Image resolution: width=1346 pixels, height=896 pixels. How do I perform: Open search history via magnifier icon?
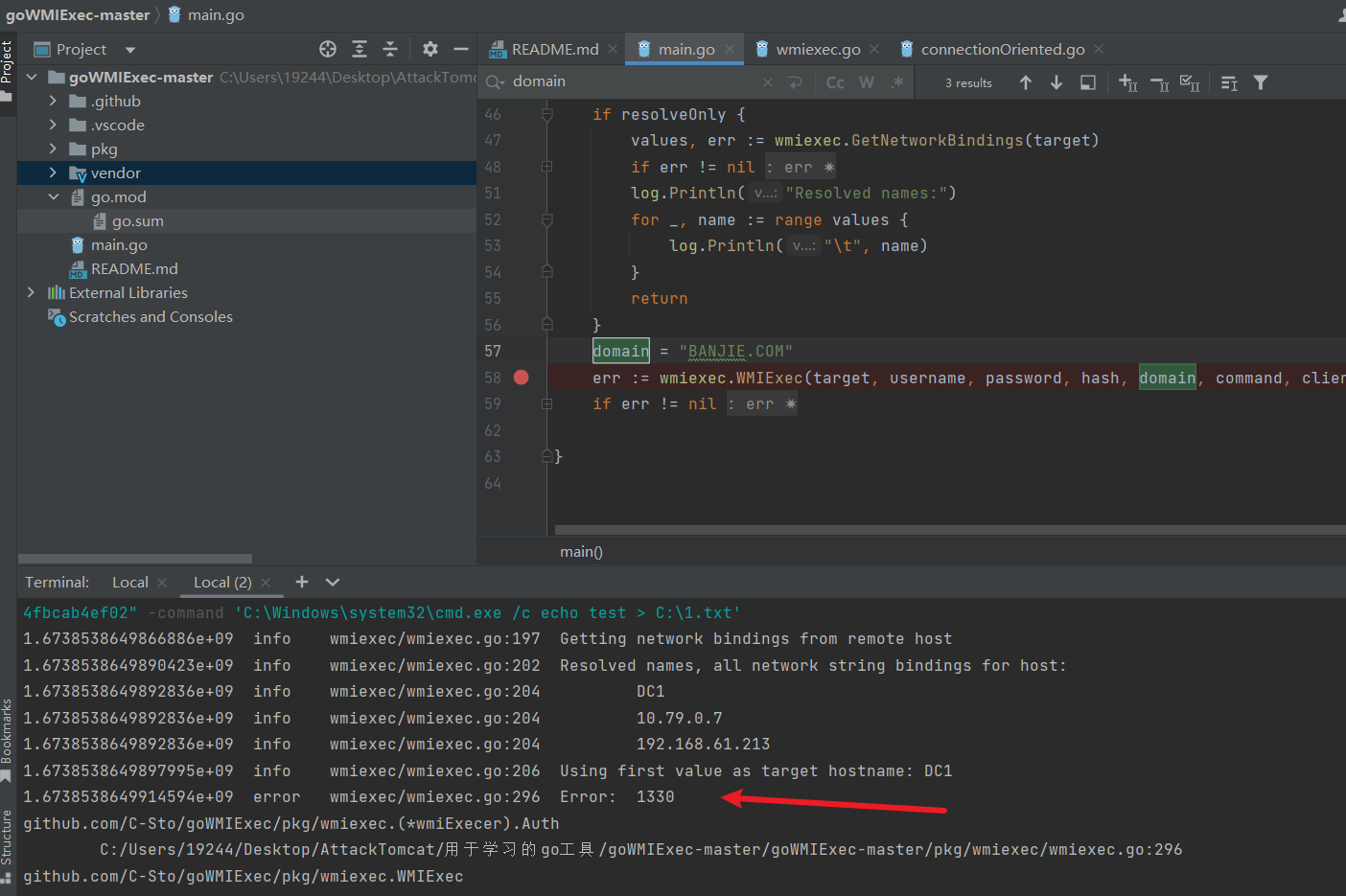point(495,82)
